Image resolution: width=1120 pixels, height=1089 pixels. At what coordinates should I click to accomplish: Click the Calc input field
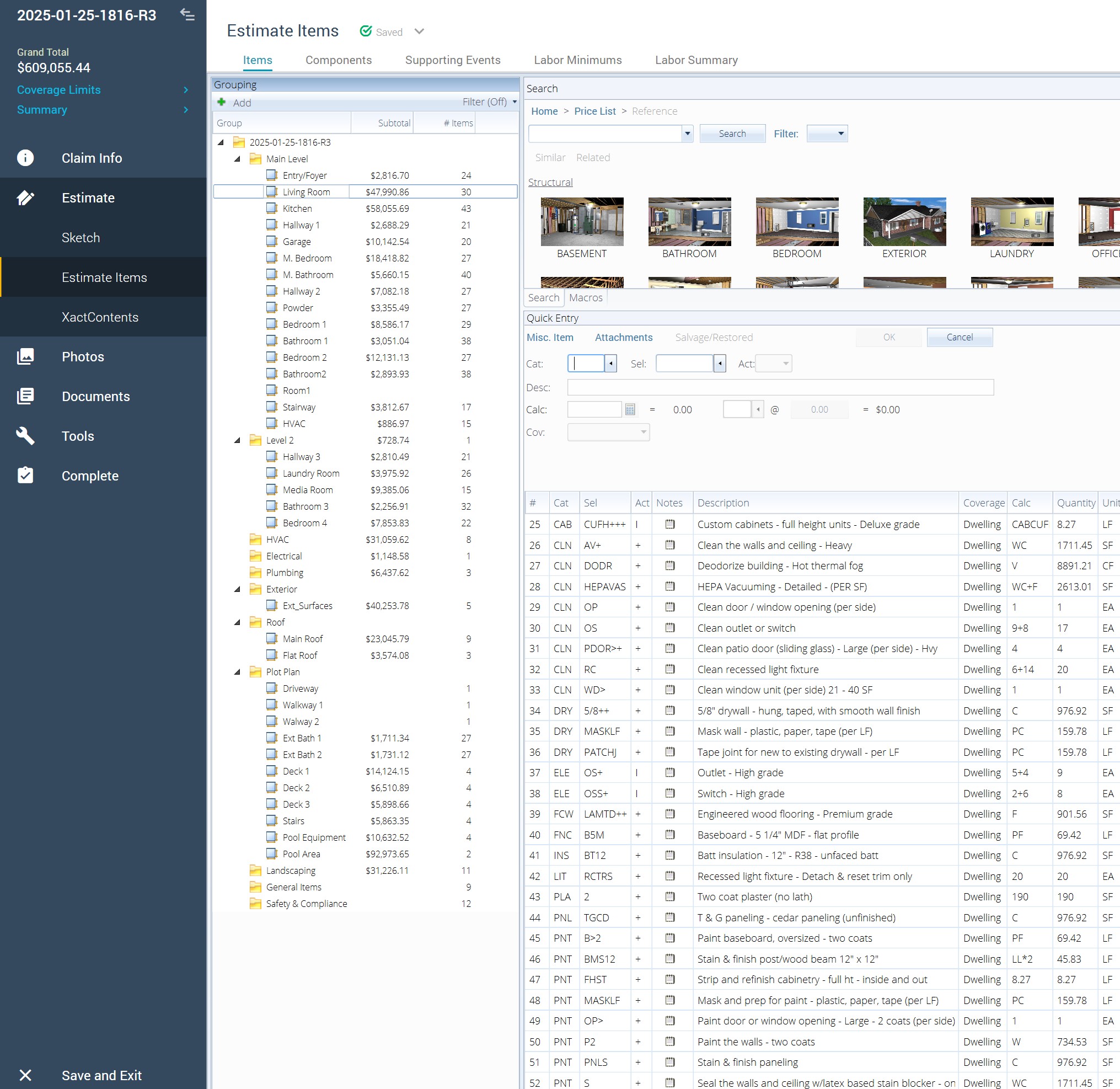pos(594,409)
